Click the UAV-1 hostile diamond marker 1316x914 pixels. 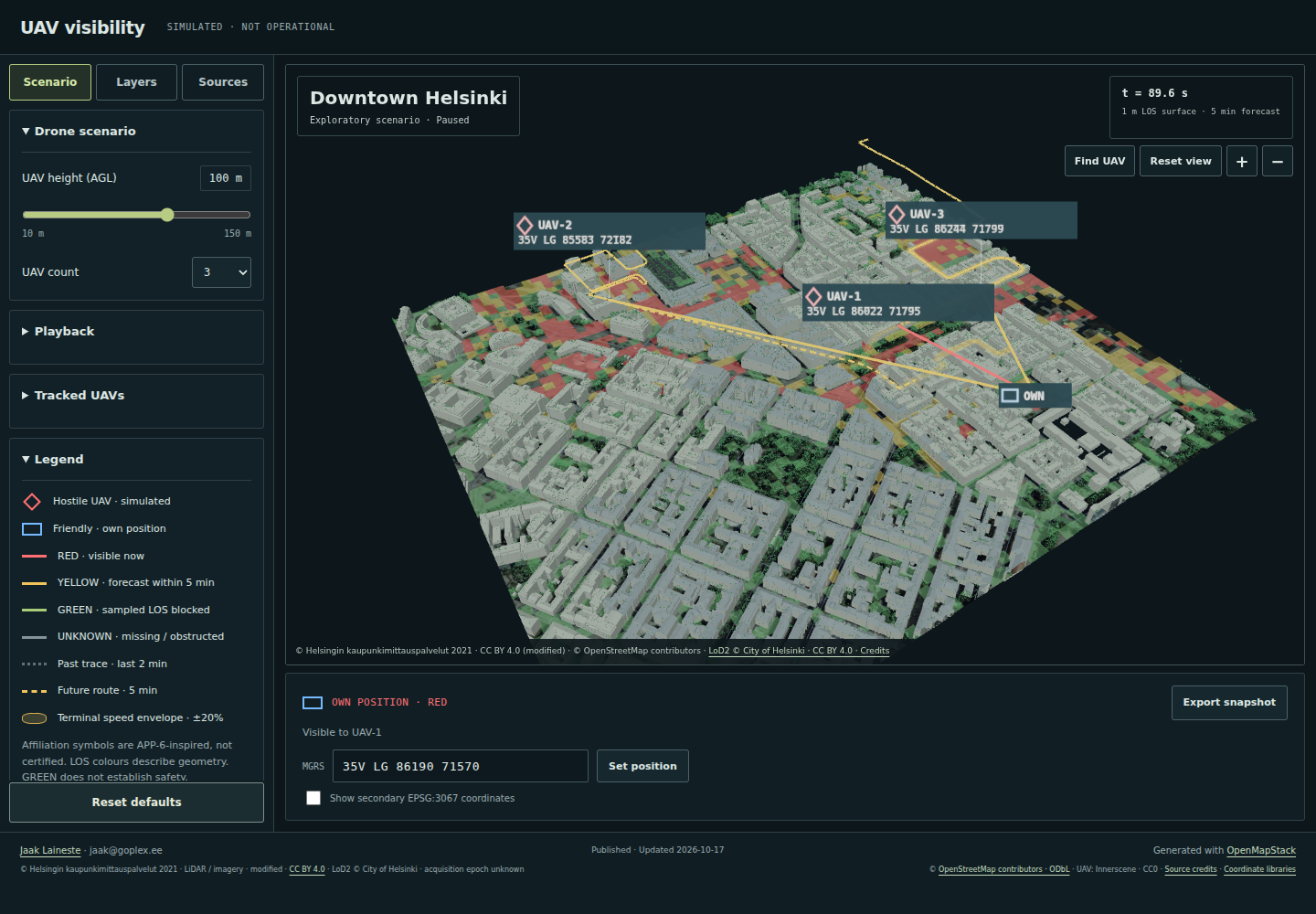pos(813,297)
